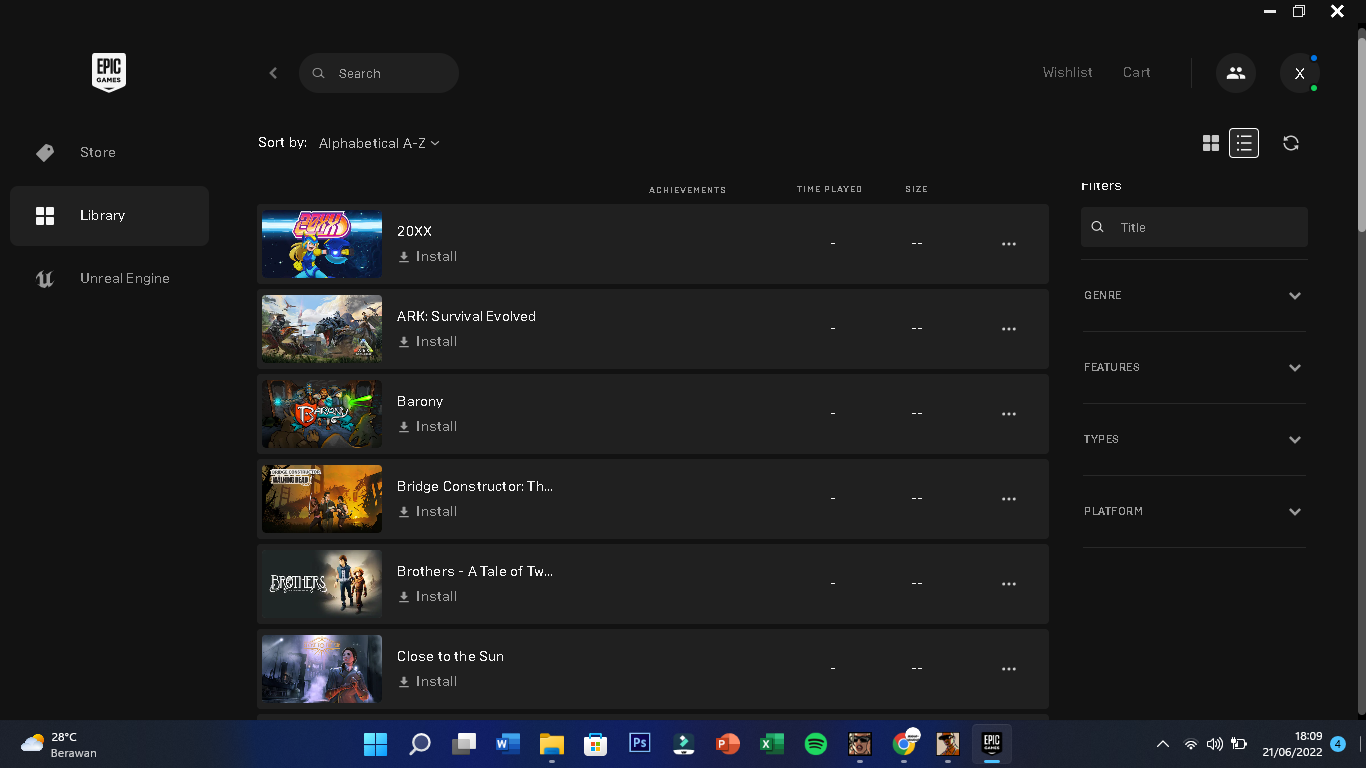This screenshot has width=1366, height=768.
Task: Expand the Types filter section
Action: coord(1194,439)
